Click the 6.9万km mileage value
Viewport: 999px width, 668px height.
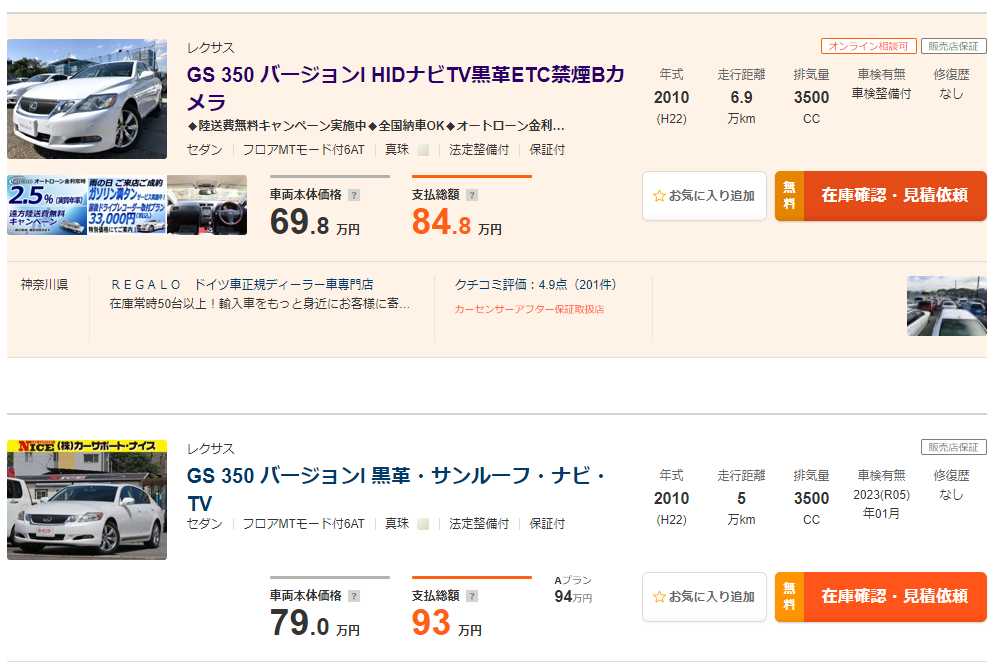741,106
